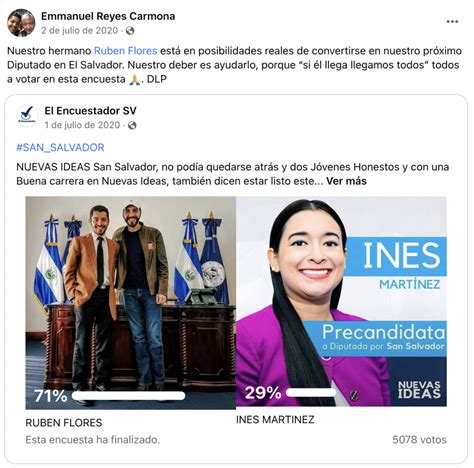Image resolution: width=474 pixels, height=468 pixels.
Task: Select the Ruben Flores poll option photo
Action: tap(131, 303)
